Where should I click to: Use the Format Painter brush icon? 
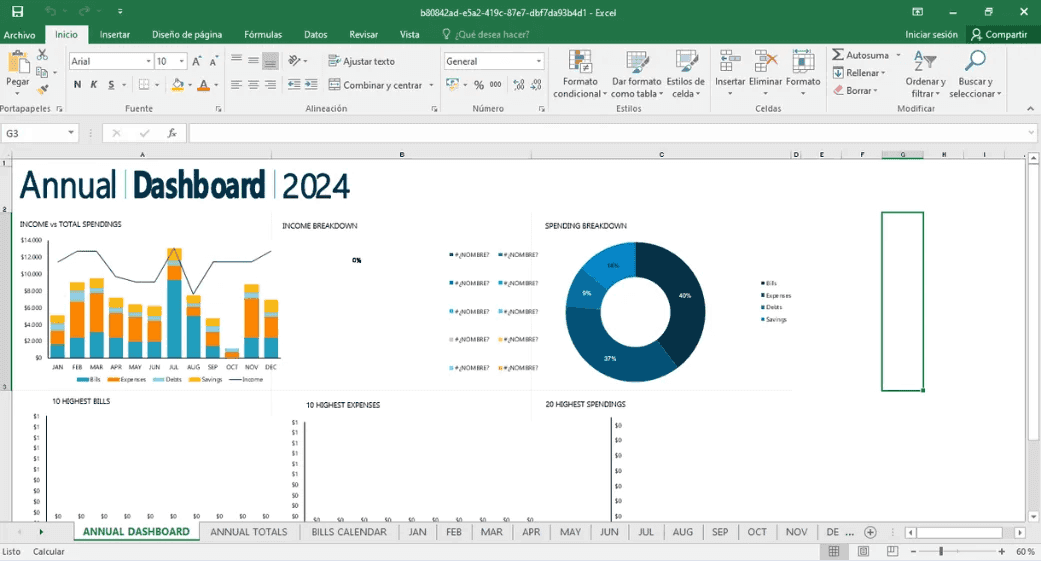(x=43, y=89)
